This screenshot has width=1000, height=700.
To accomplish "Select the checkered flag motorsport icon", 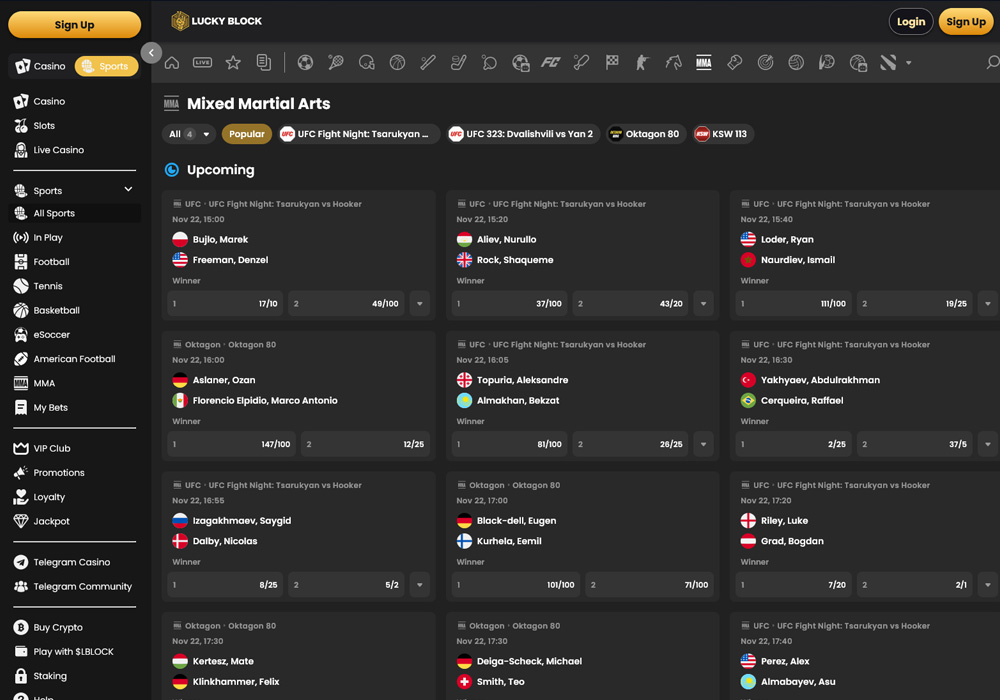I will [x=612, y=63].
